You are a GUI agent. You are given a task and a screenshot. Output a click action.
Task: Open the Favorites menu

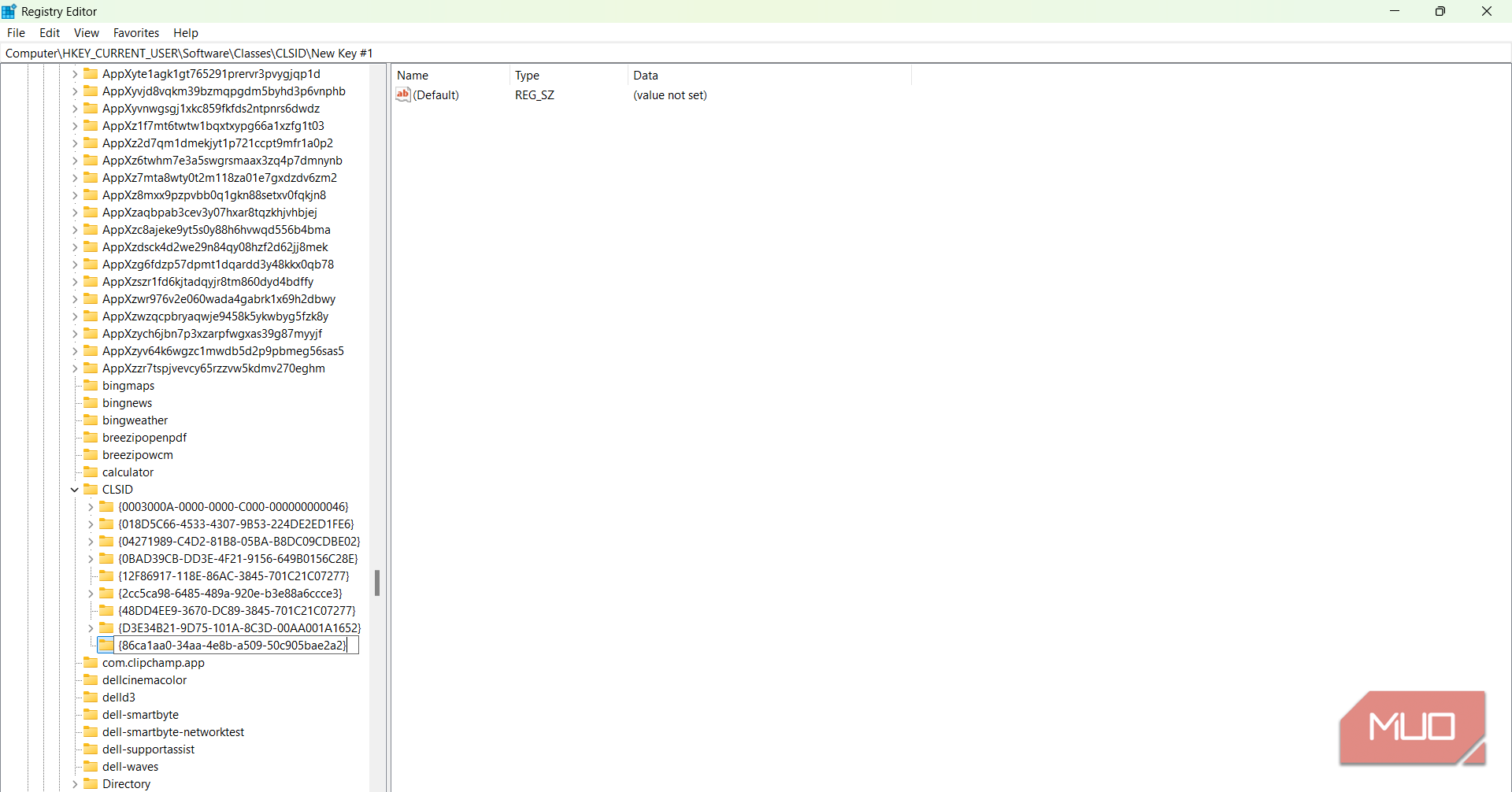click(x=136, y=33)
